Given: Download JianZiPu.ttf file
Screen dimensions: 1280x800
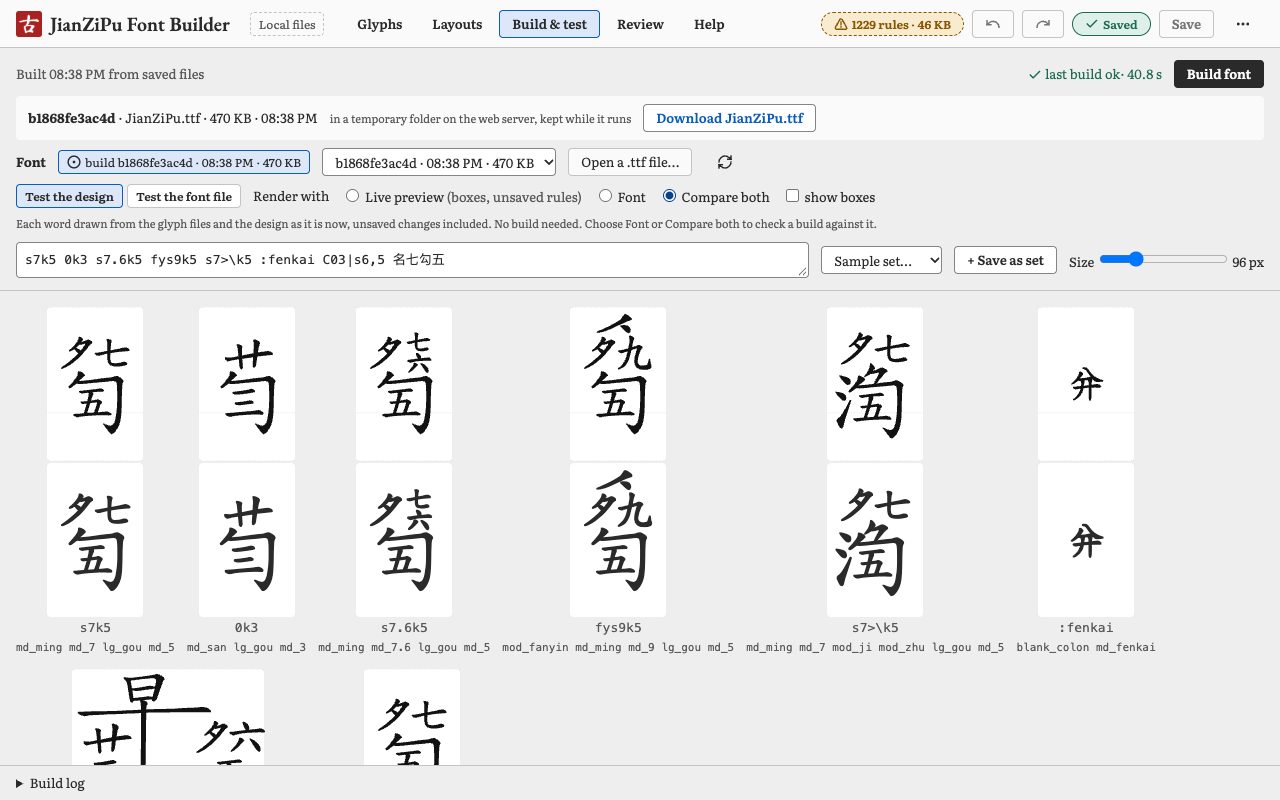Looking at the screenshot, I should coord(729,118).
